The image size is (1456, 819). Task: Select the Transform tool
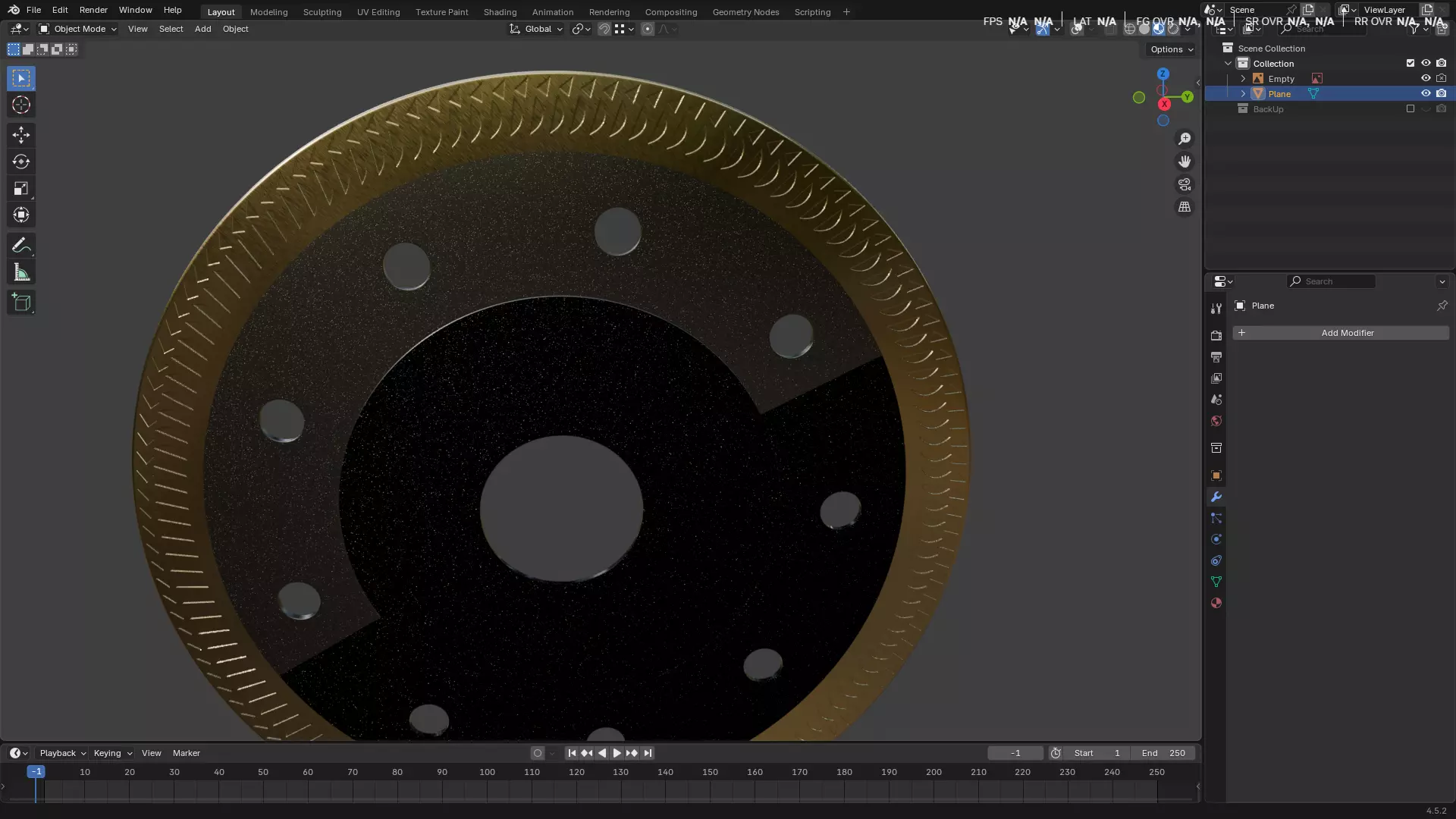coord(21,215)
